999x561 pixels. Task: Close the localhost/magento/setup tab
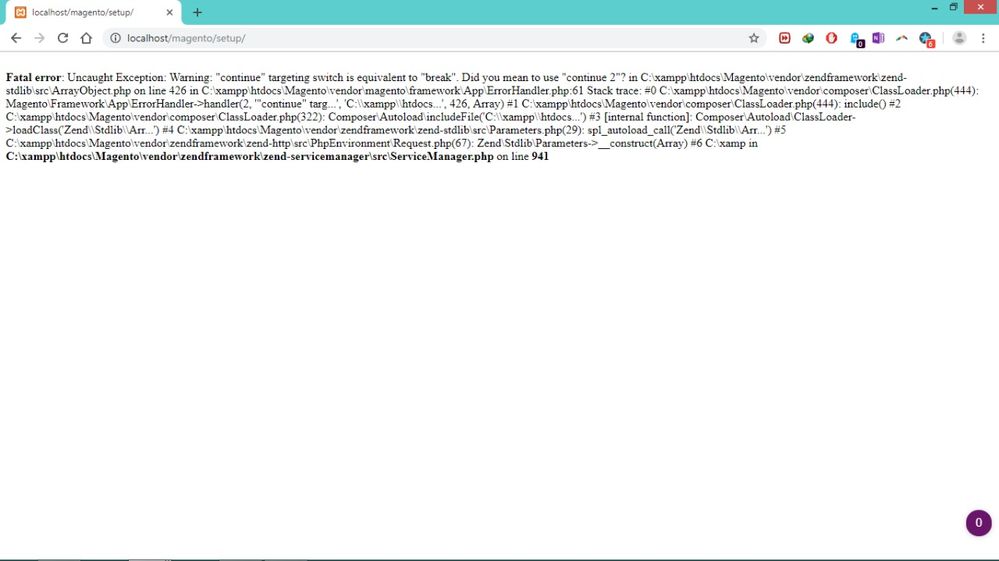click(169, 12)
